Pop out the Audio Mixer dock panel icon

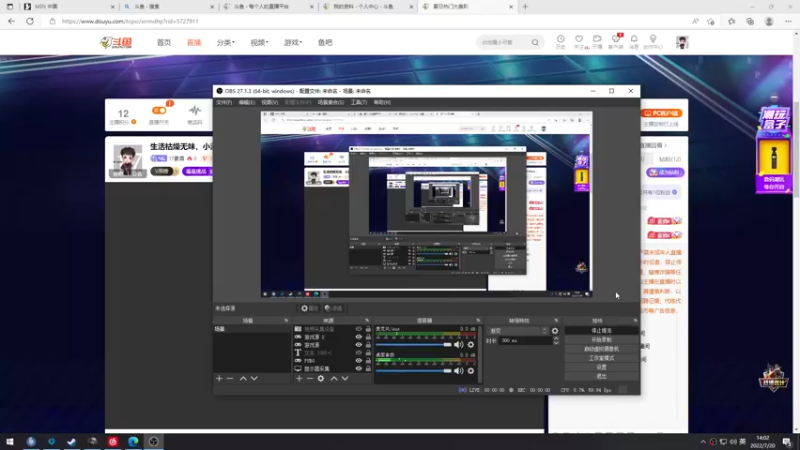click(x=478, y=320)
